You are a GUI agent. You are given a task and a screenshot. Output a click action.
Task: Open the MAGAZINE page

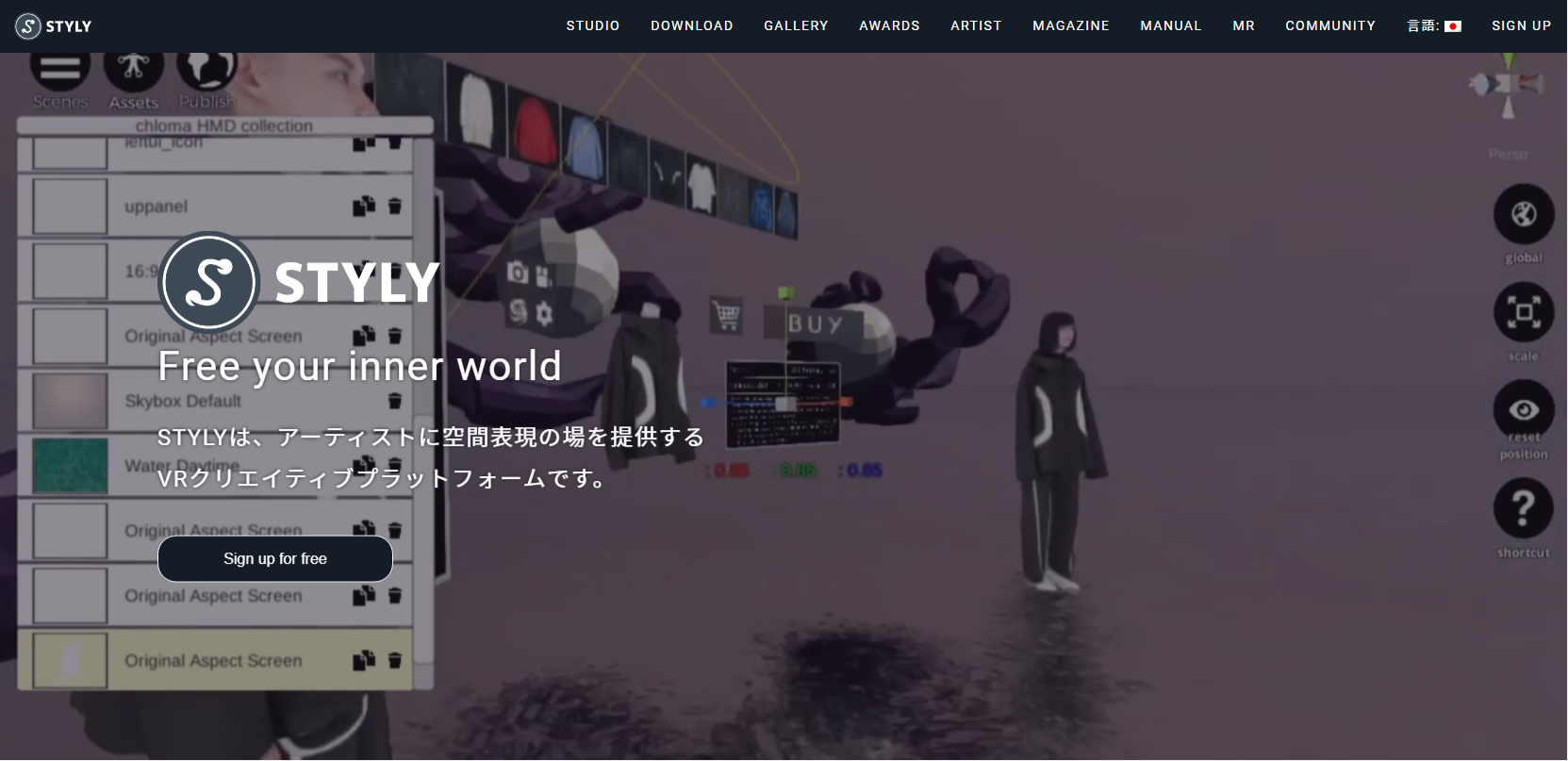tap(1071, 26)
